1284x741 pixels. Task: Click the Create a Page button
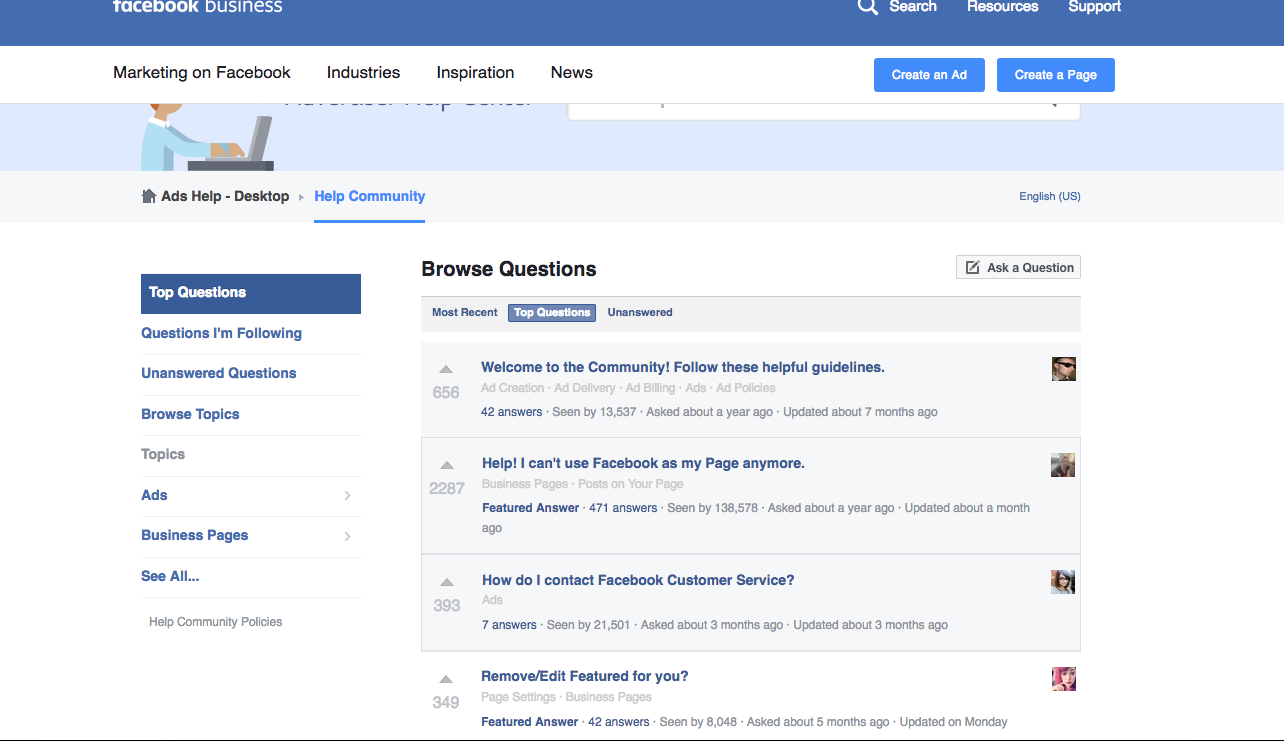(1056, 75)
